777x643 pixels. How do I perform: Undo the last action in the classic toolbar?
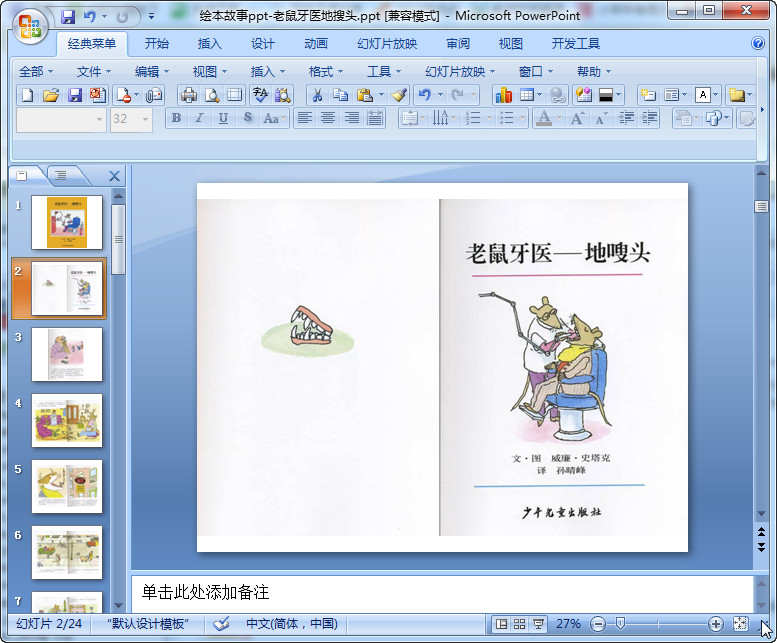pyautogui.click(x=425, y=95)
